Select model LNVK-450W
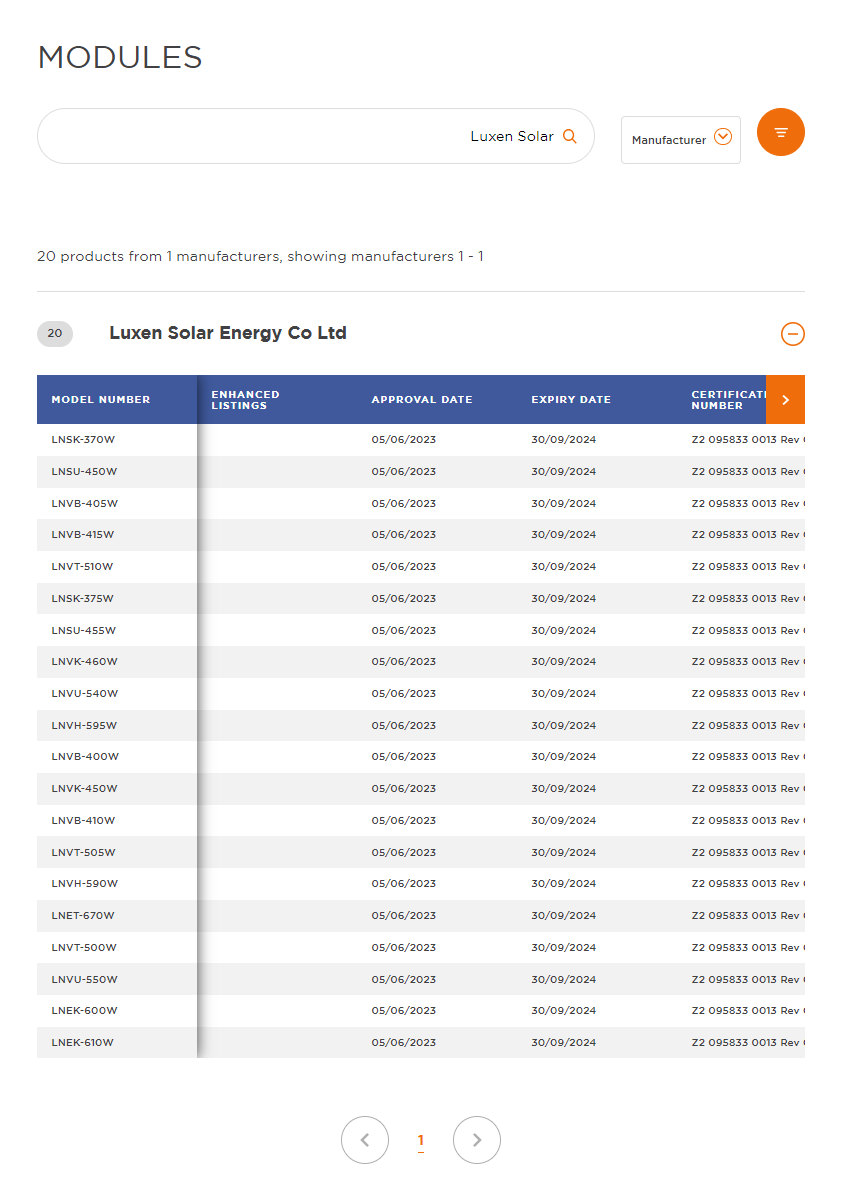 [x=85, y=788]
